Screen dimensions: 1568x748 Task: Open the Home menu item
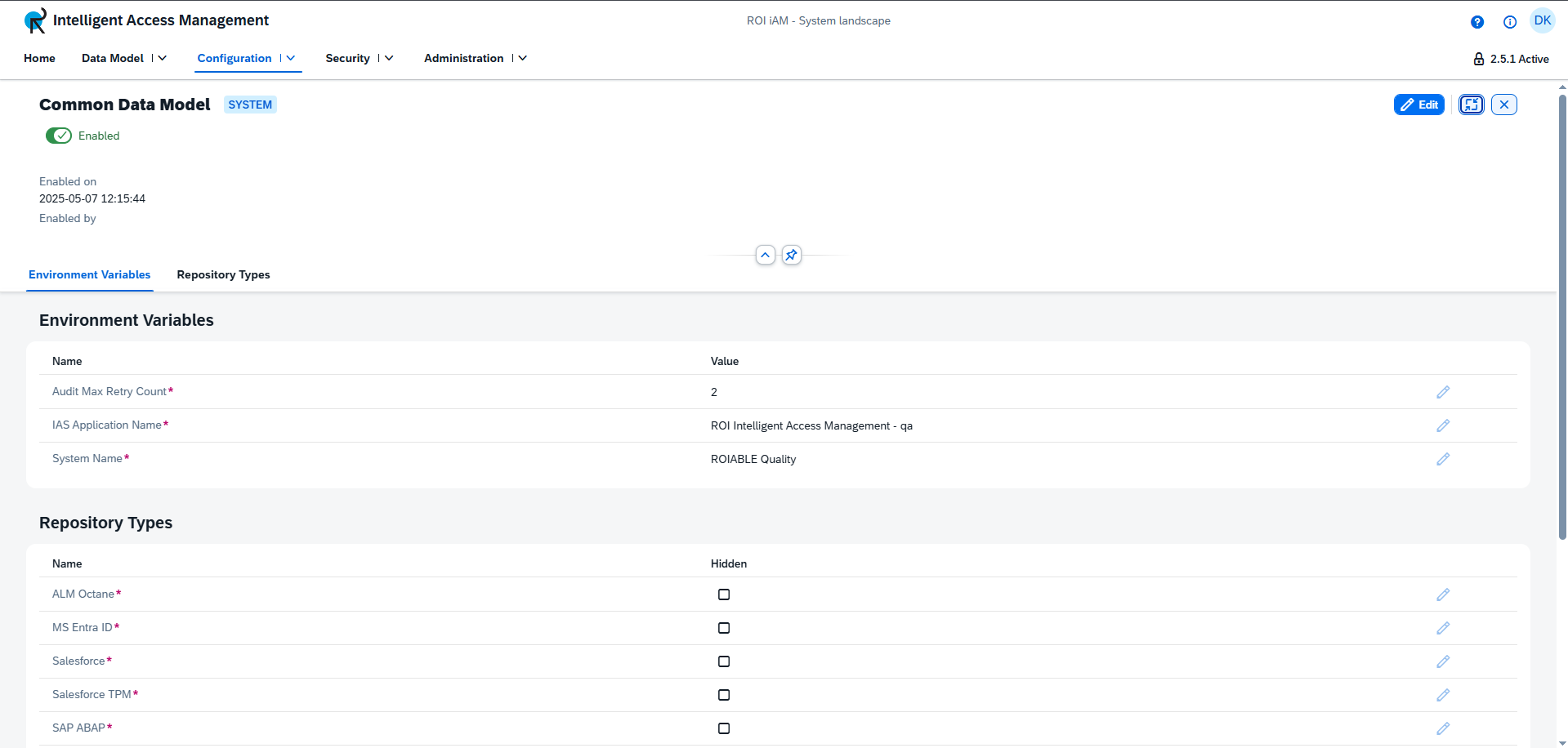pos(39,58)
